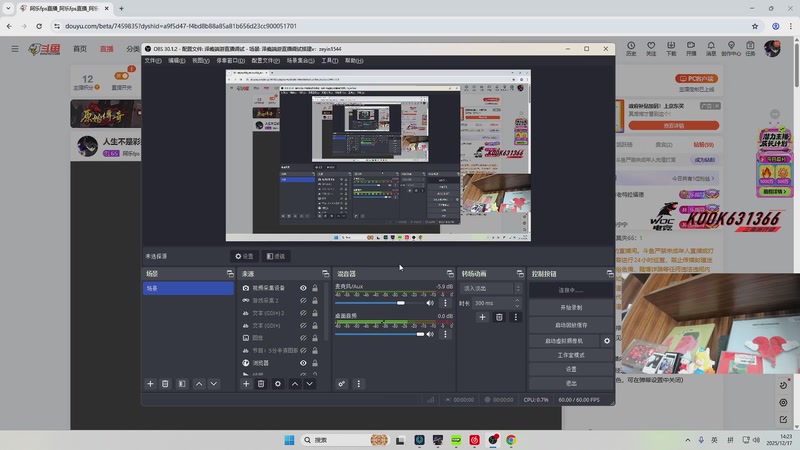This screenshot has height=450, width=800.
Task: Add a new scene with plus icon
Action: [151, 384]
